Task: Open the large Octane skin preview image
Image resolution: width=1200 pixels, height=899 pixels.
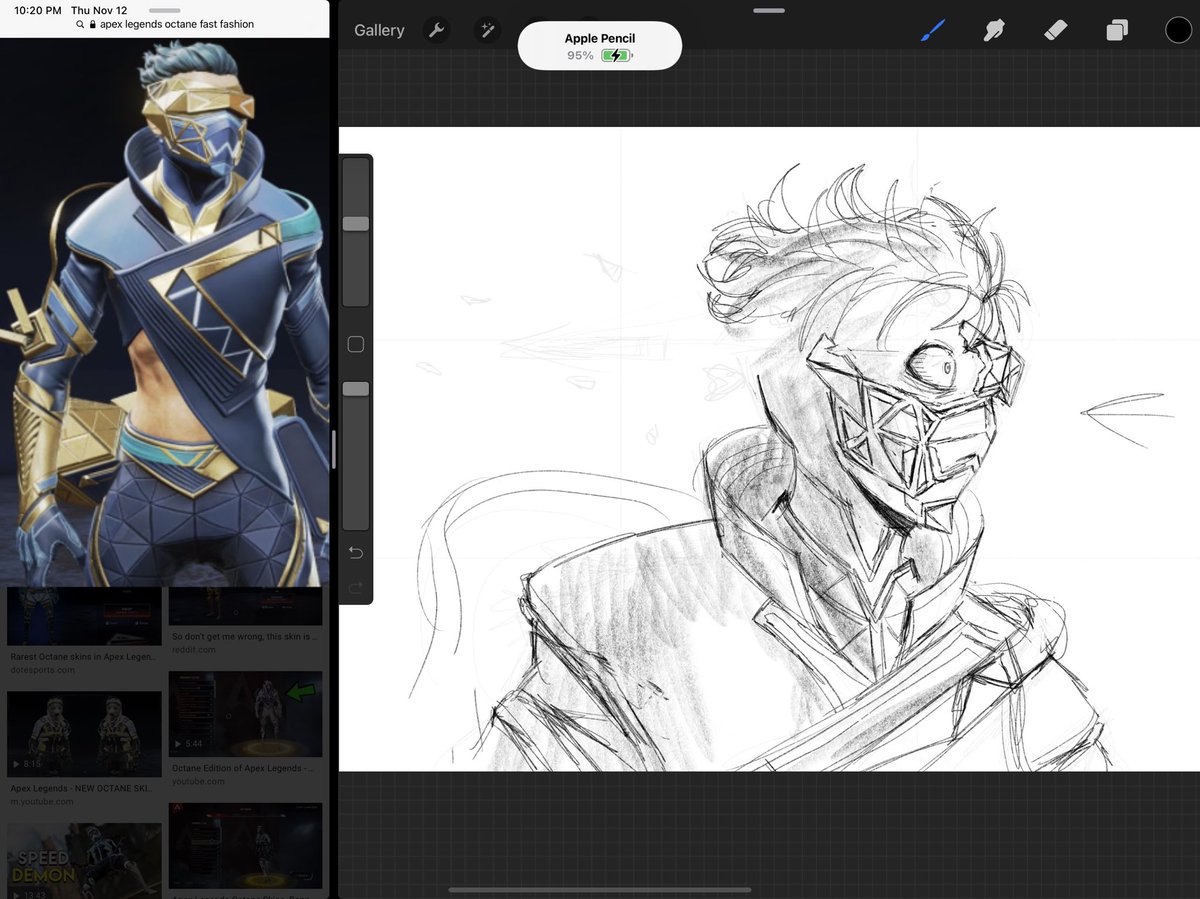Action: pyautogui.click(x=165, y=312)
